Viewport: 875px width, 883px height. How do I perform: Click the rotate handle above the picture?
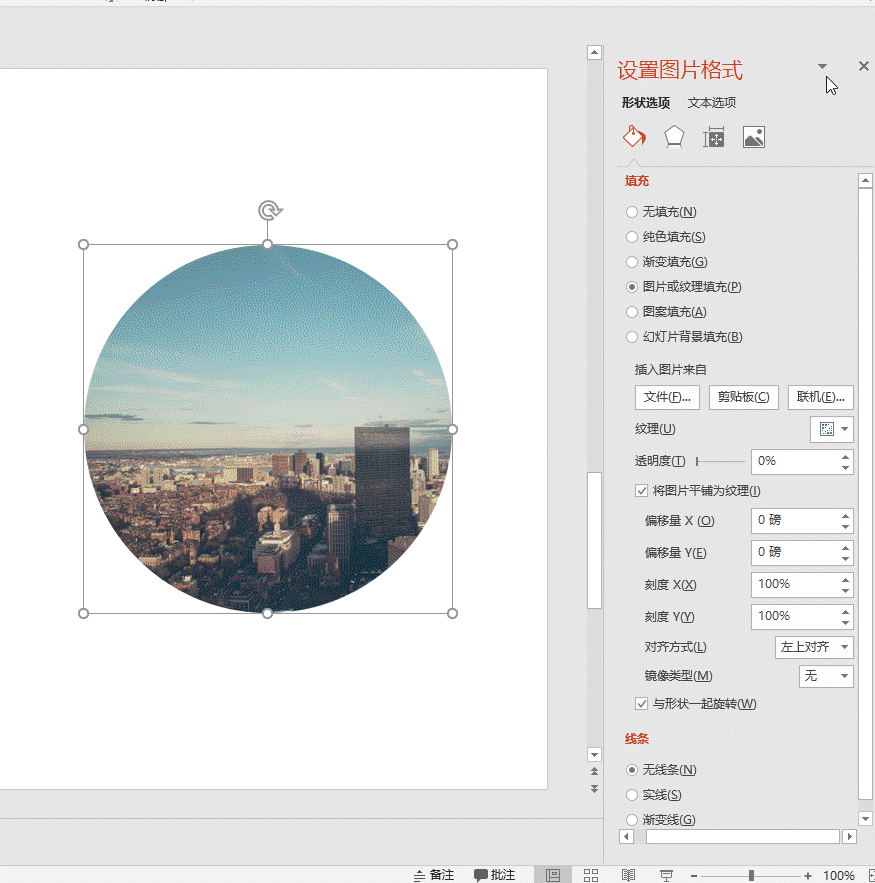[268, 210]
